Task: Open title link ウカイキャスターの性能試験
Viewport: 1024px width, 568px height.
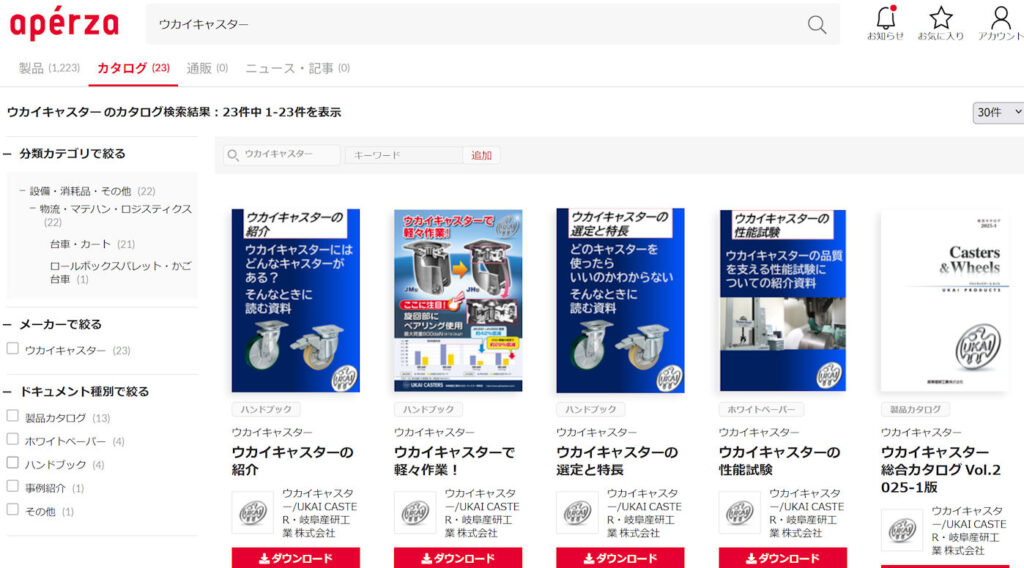Action: 779,461
